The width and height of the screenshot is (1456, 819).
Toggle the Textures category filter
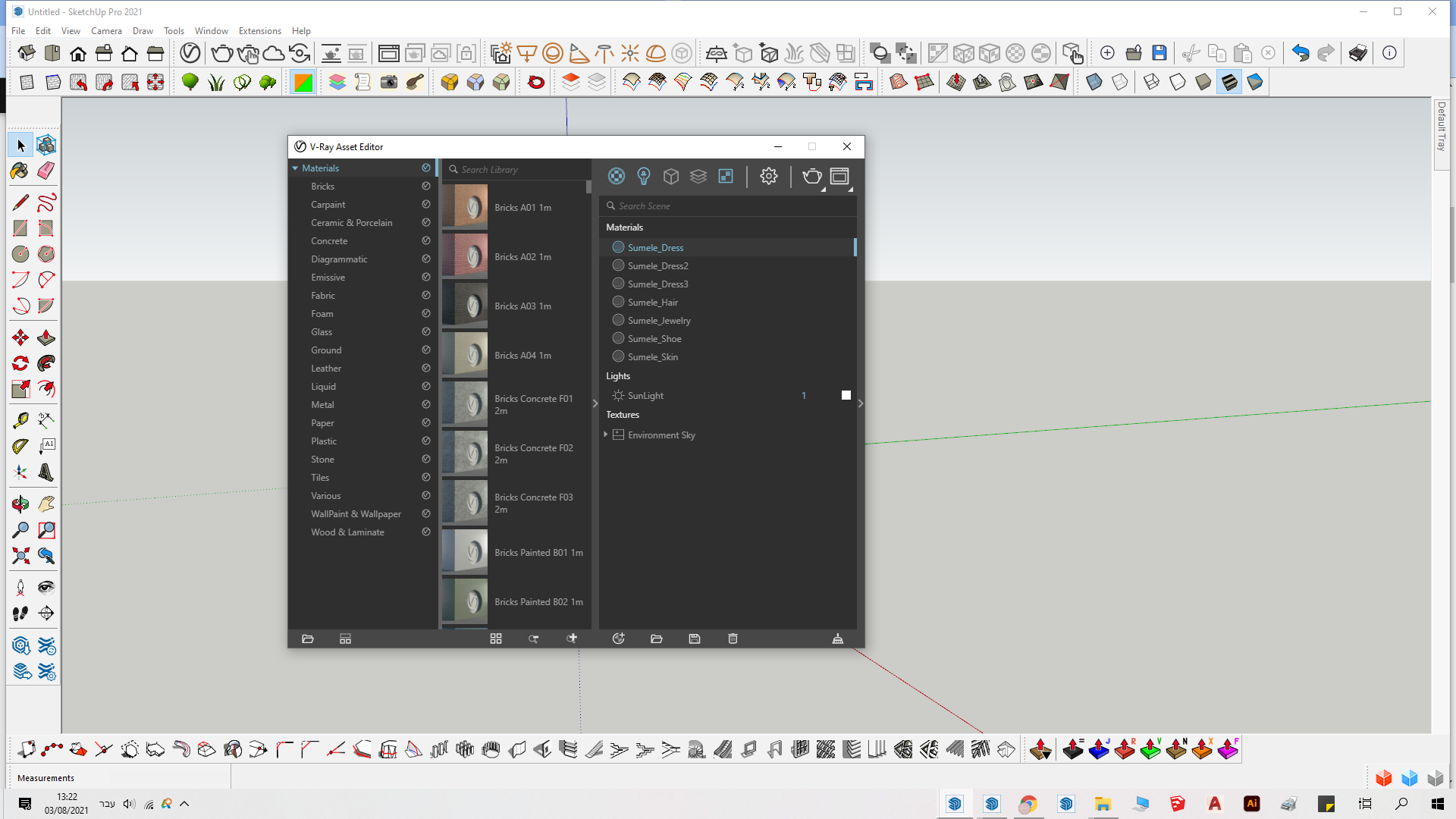pos(725,176)
